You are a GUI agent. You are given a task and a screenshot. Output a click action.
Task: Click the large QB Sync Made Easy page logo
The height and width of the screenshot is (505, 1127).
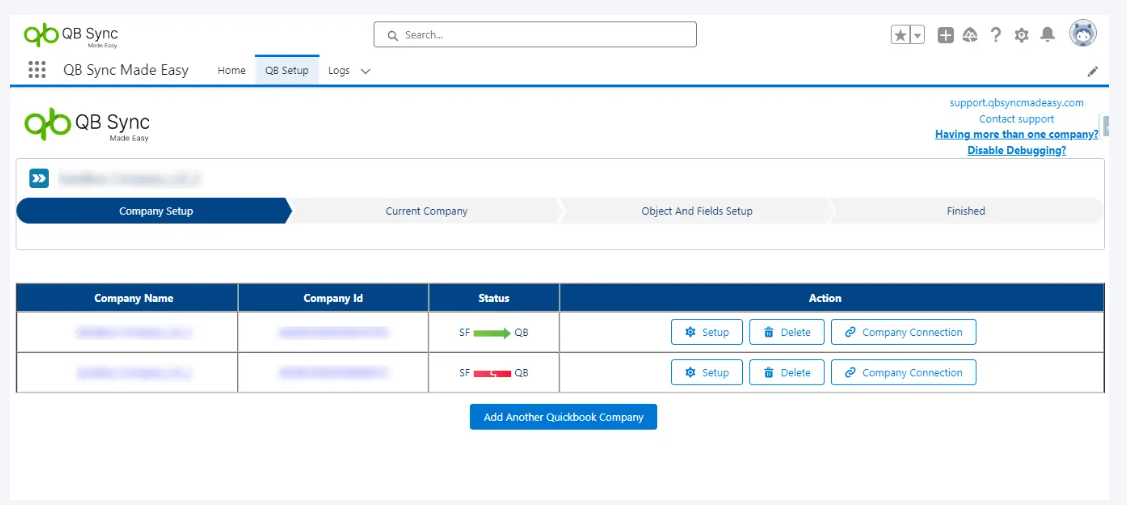click(x=87, y=124)
